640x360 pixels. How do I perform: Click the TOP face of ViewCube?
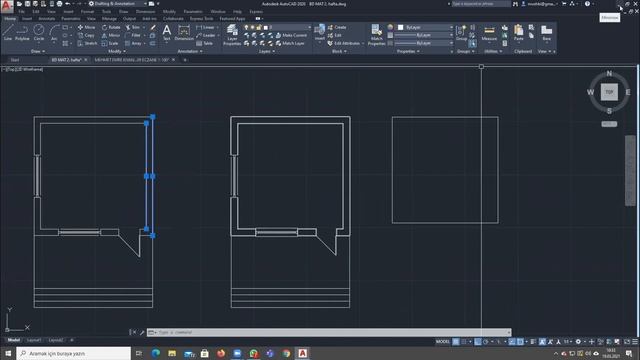coord(609,92)
